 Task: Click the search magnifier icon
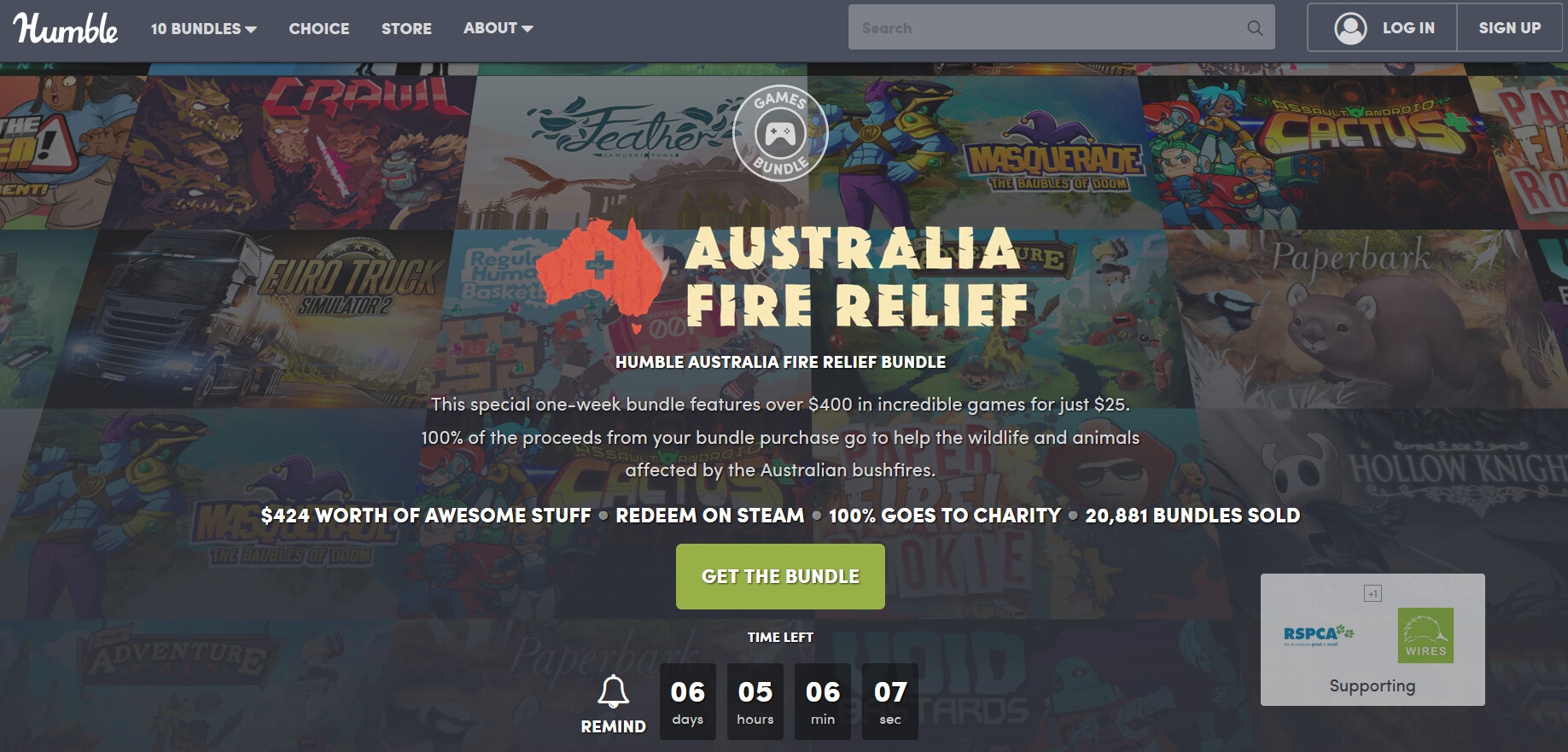pos(1254,27)
